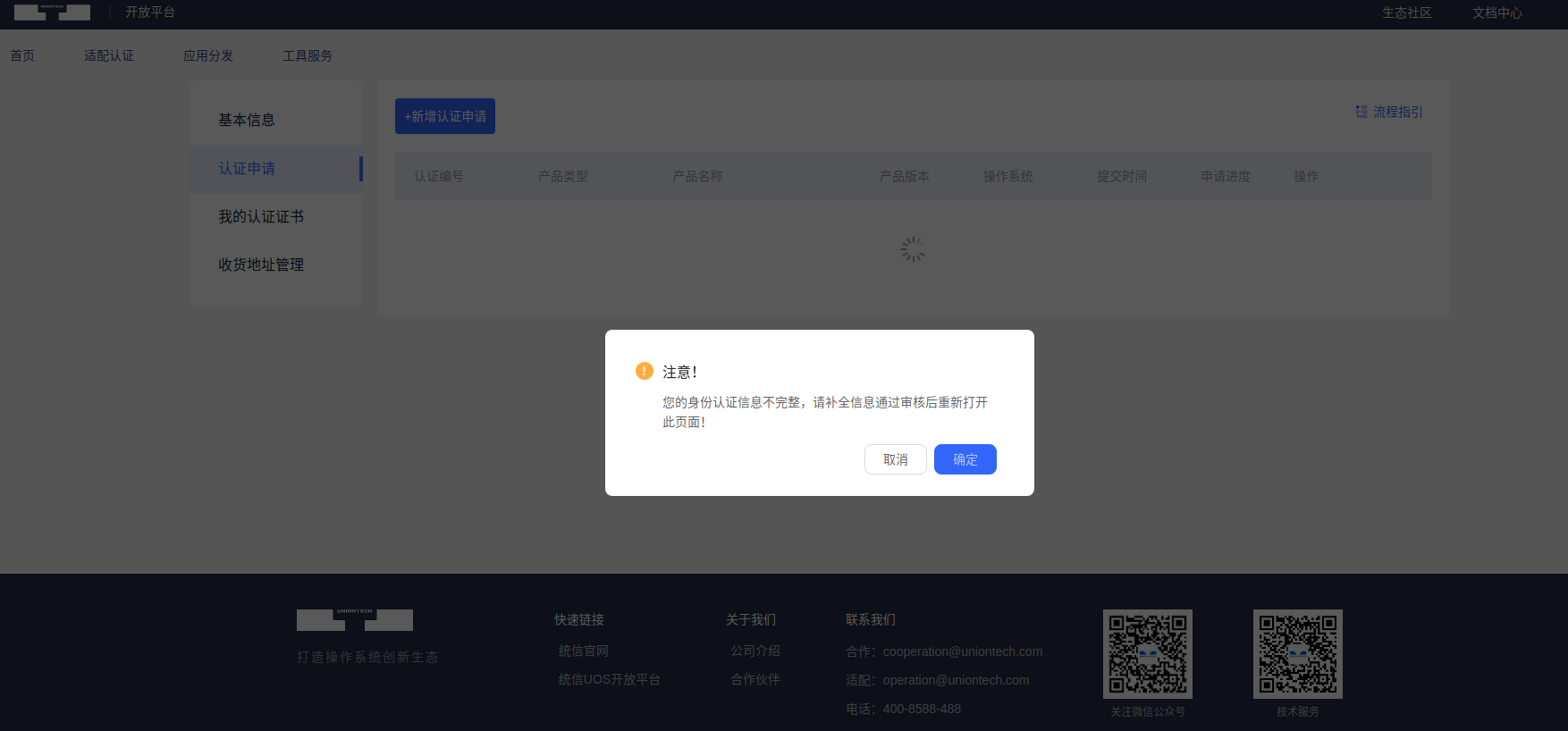
Task: Click the UnionTech logo in header
Action: pos(52,13)
